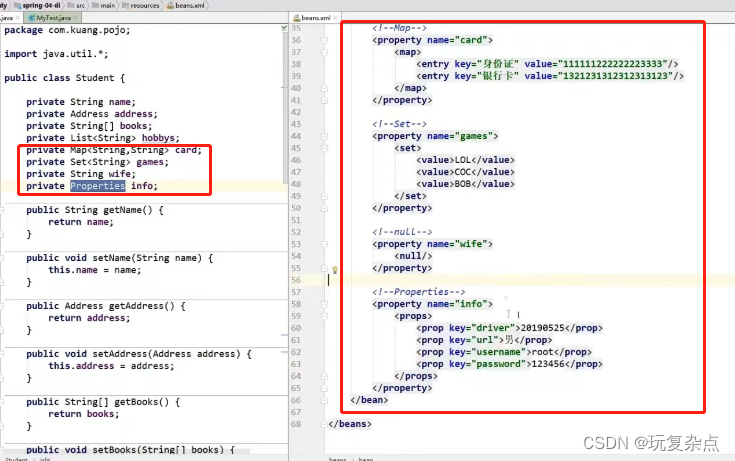
Task: Collapse the wife property fold at line 53
Action: tap(324, 244)
